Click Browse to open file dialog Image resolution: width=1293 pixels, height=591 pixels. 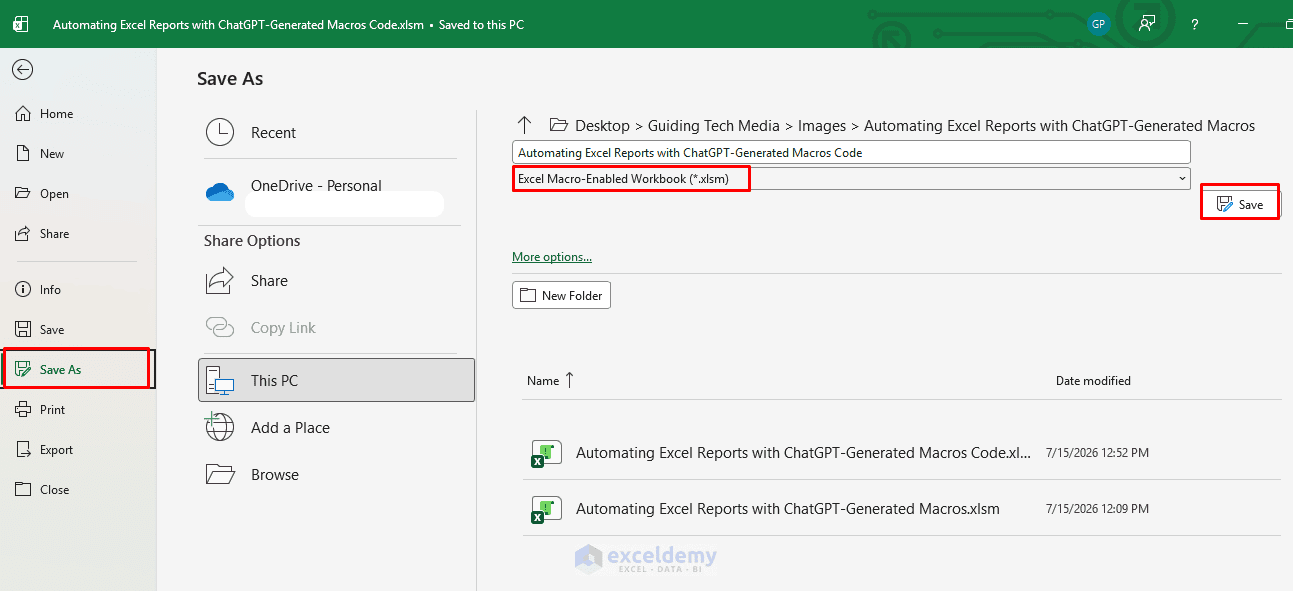coord(330,475)
